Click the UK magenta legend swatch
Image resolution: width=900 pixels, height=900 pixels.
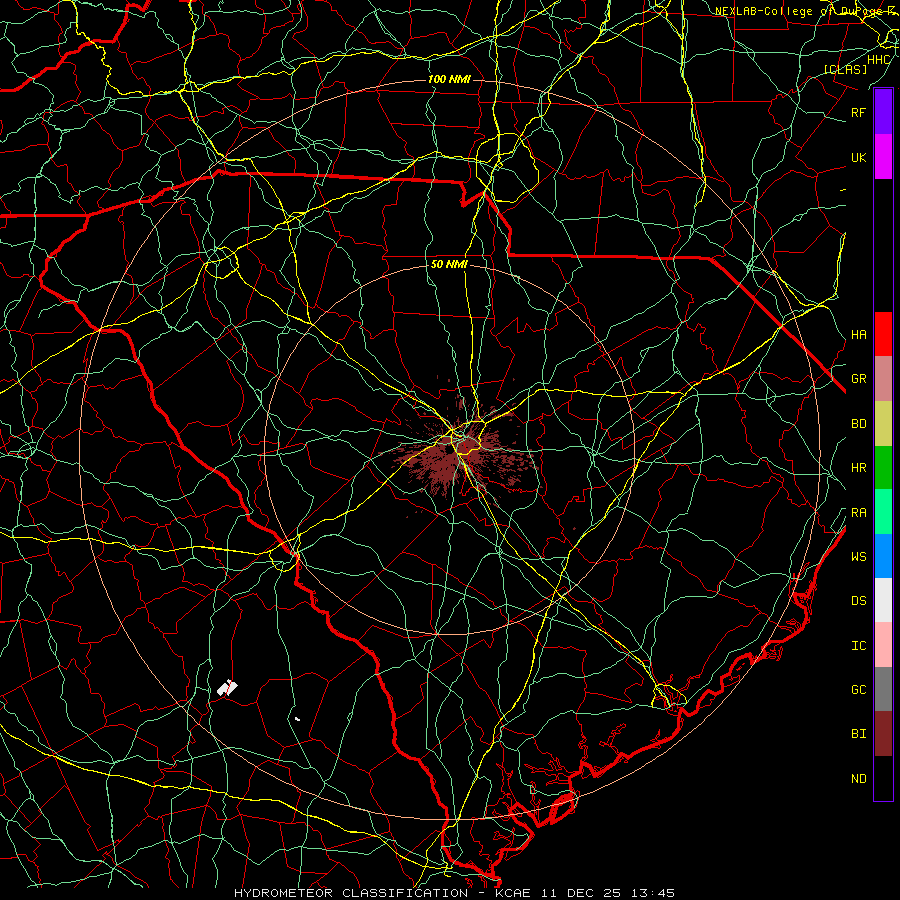883,157
